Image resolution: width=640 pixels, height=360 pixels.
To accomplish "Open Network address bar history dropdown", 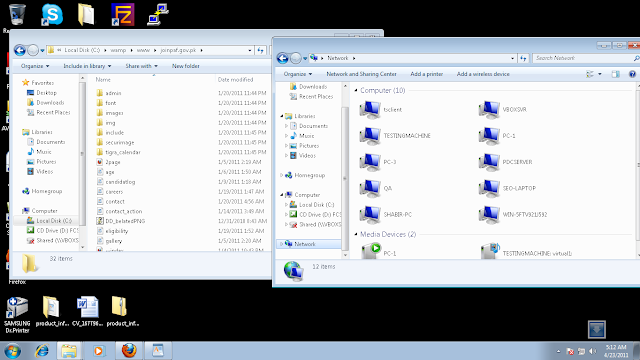I will click(512, 58).
